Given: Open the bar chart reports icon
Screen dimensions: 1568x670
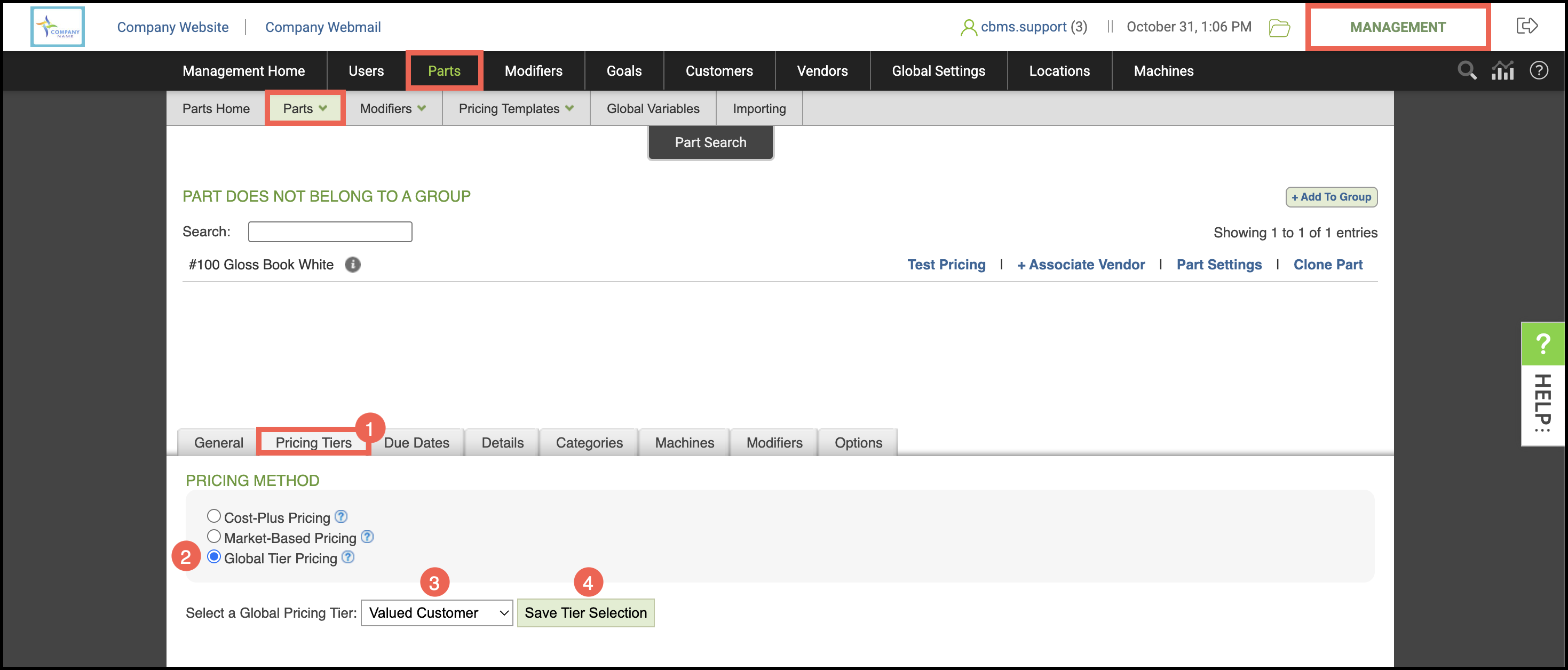Looking at the screenshot, I should pyautogui.click(x=1502, y=70).
